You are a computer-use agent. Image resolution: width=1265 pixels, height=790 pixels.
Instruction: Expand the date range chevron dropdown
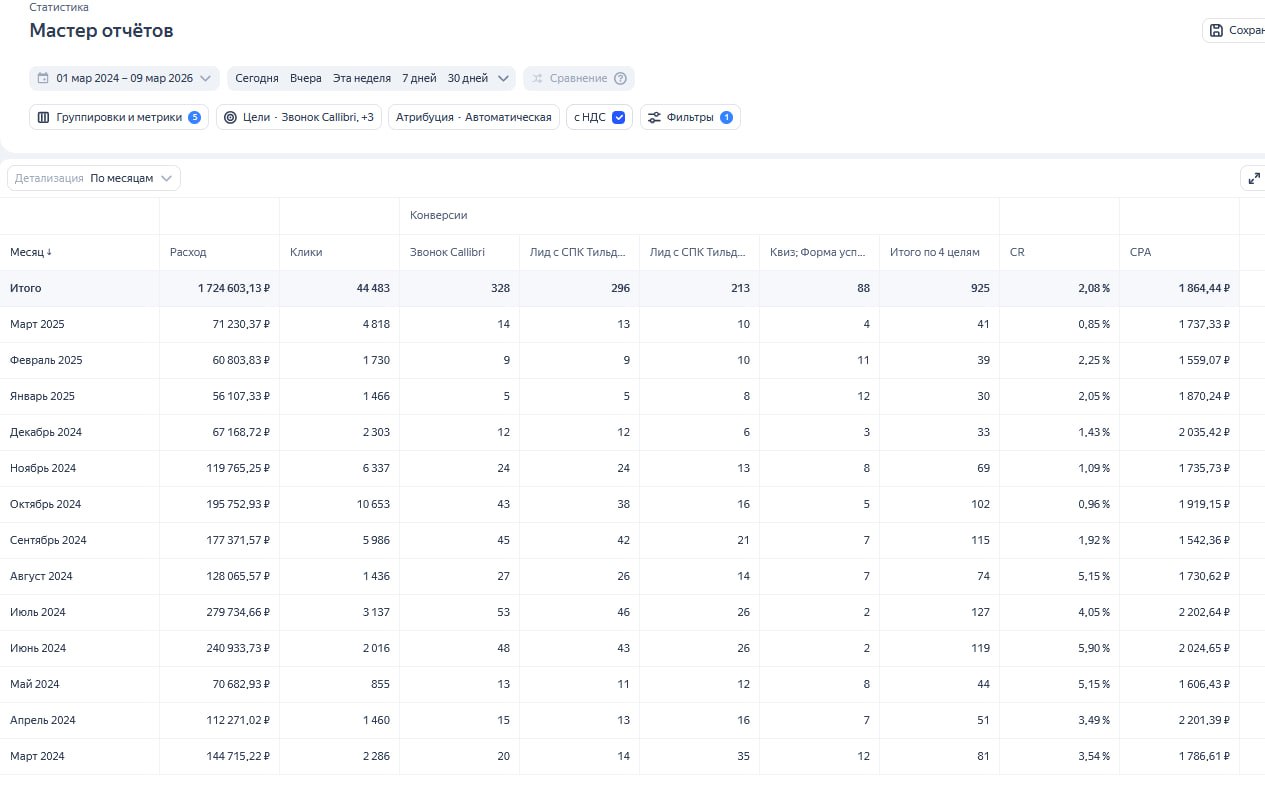206,78
